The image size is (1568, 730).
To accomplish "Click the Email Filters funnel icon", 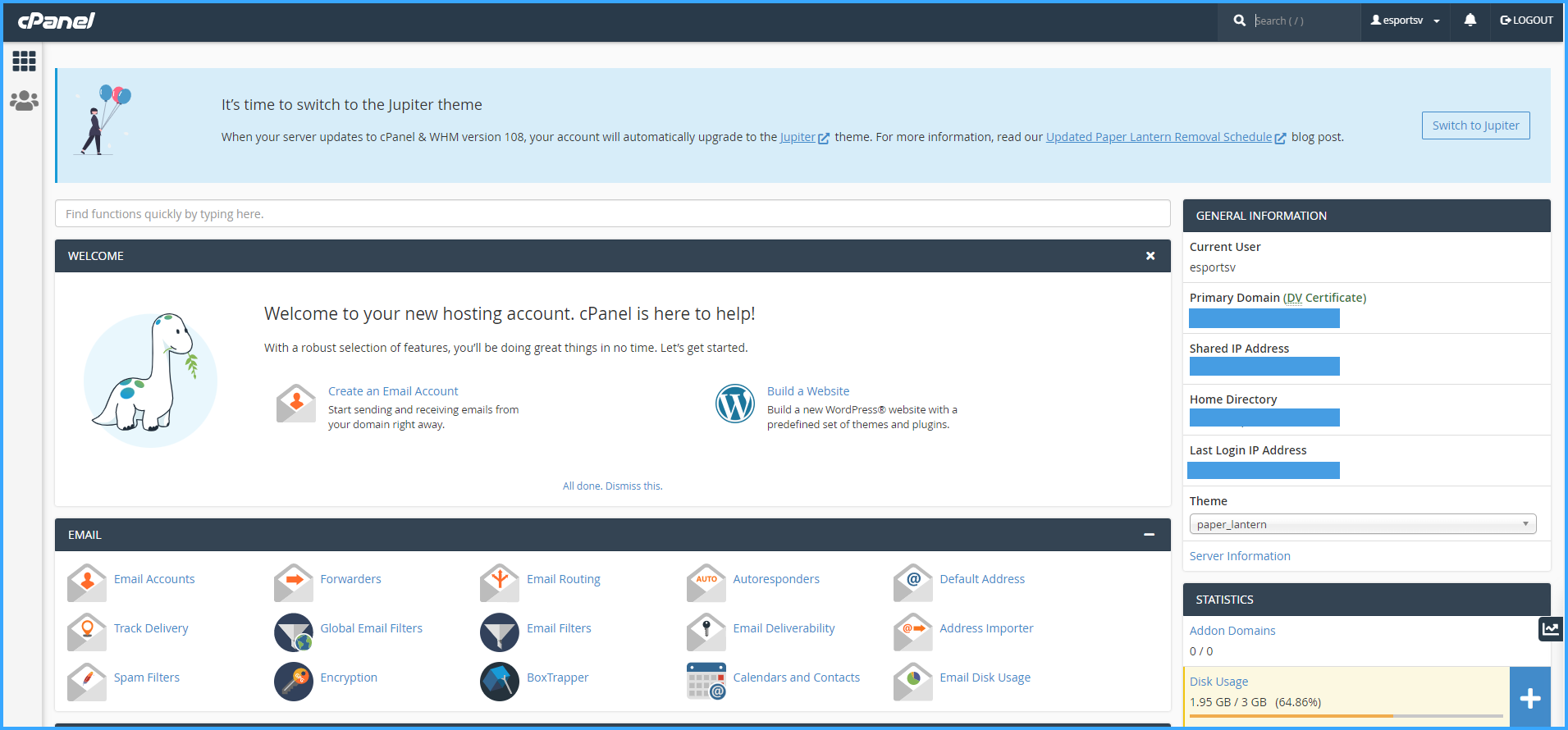I will tap(500, 632).
